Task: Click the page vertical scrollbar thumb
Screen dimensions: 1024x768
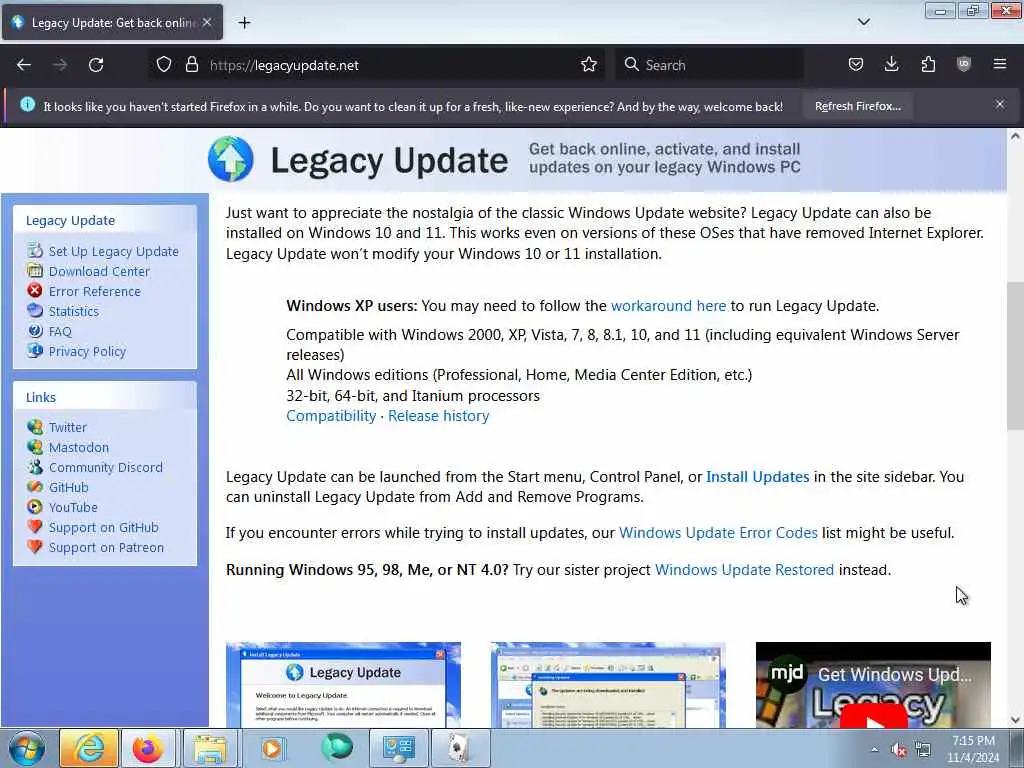Action: pyautogui.click(x=1015, y=356)
